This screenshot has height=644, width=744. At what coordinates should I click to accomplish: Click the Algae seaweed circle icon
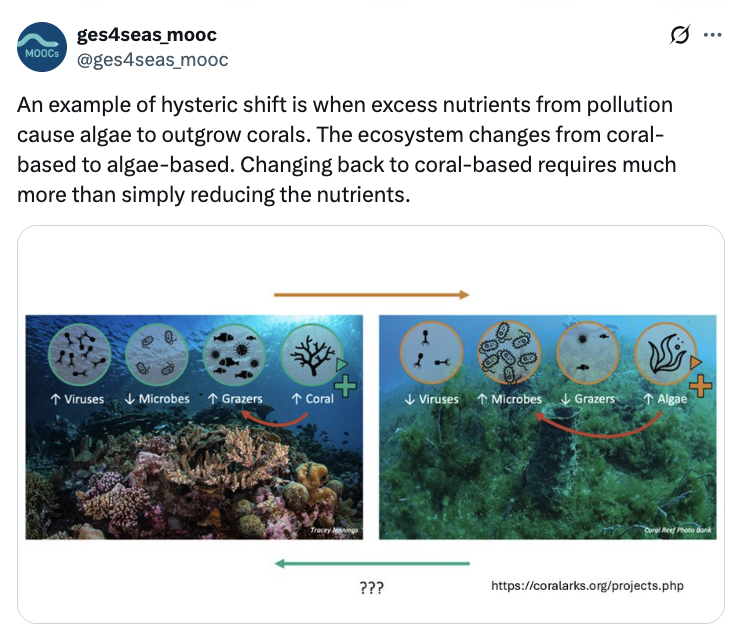tap(663, 355)
